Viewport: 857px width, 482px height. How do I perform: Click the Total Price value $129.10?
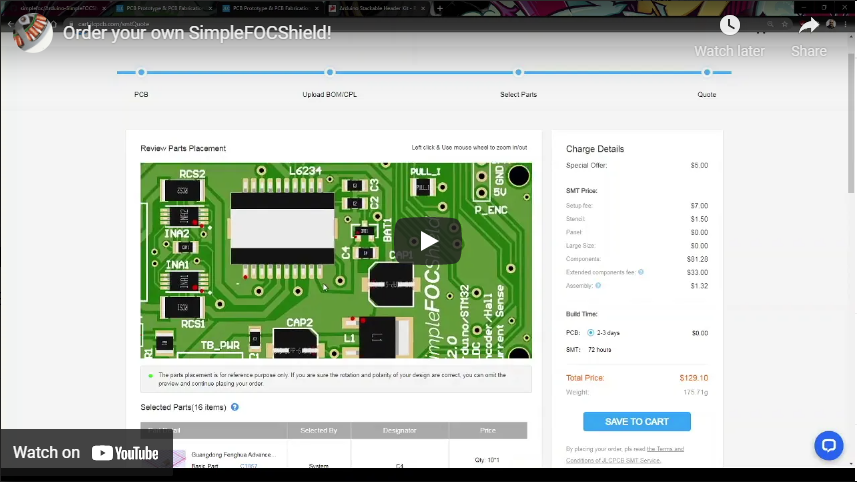pos(694,378)
